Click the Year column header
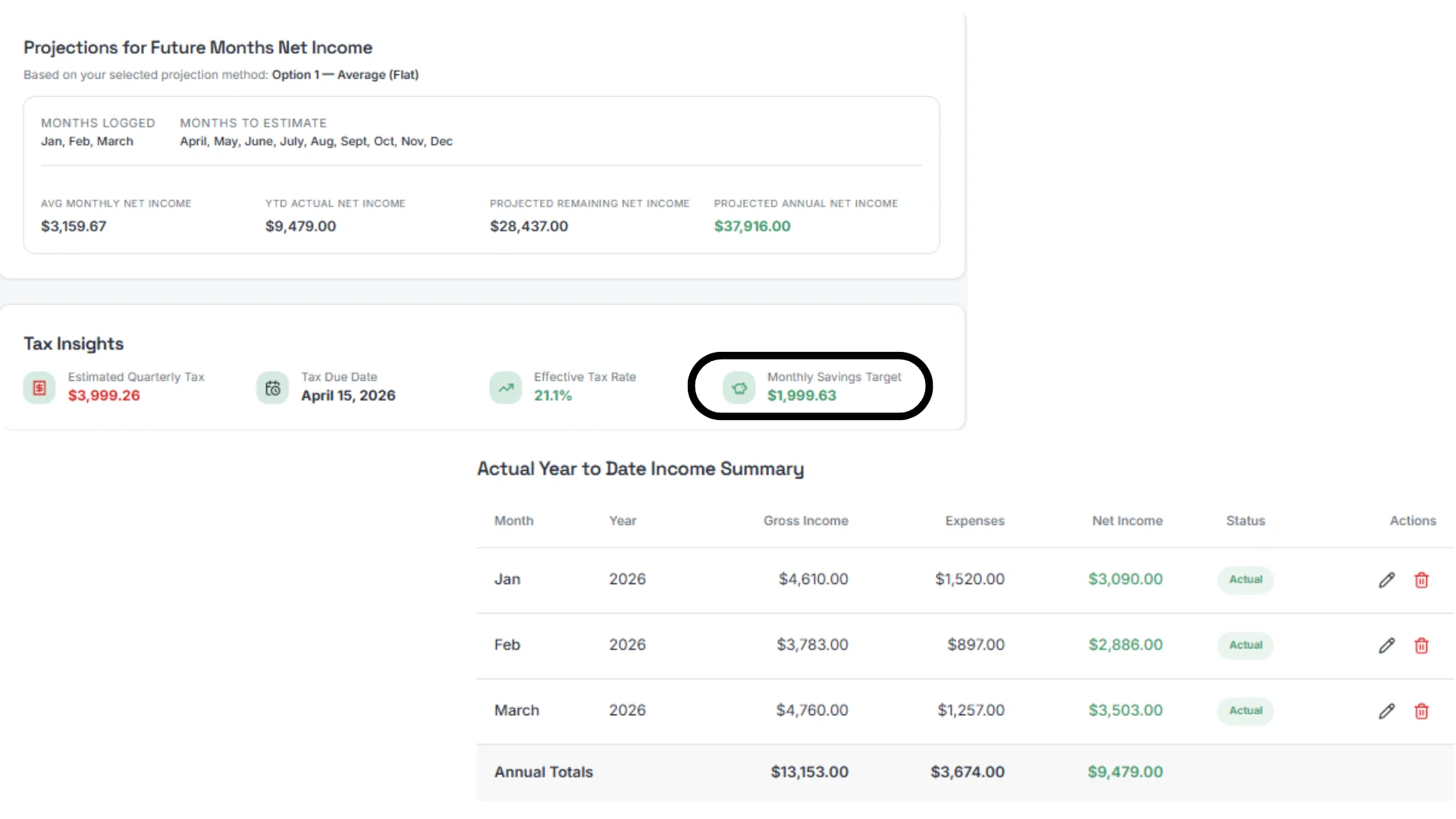The image size is (1456, 819). tap(623, 521)
